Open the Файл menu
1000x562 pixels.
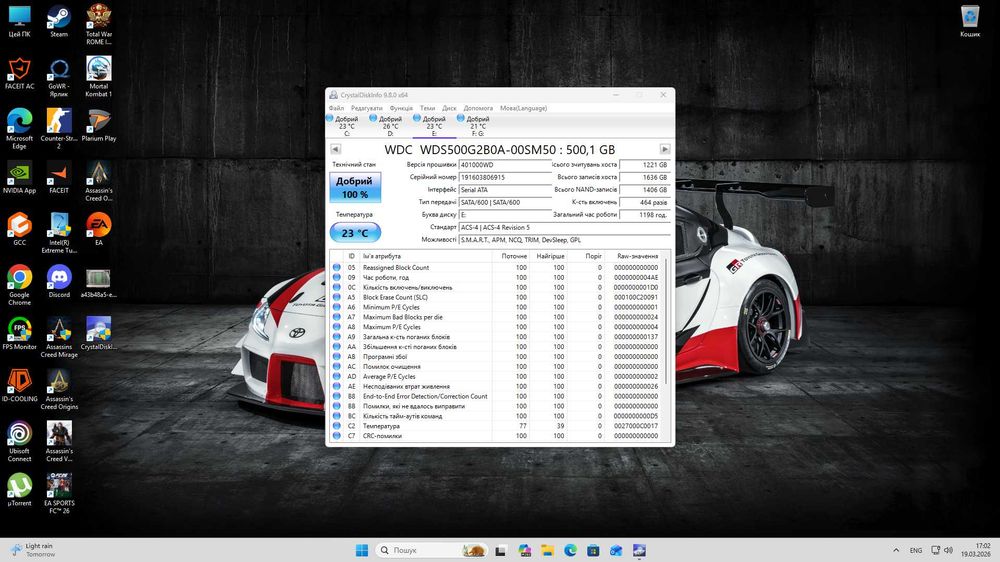pos(336,108)
